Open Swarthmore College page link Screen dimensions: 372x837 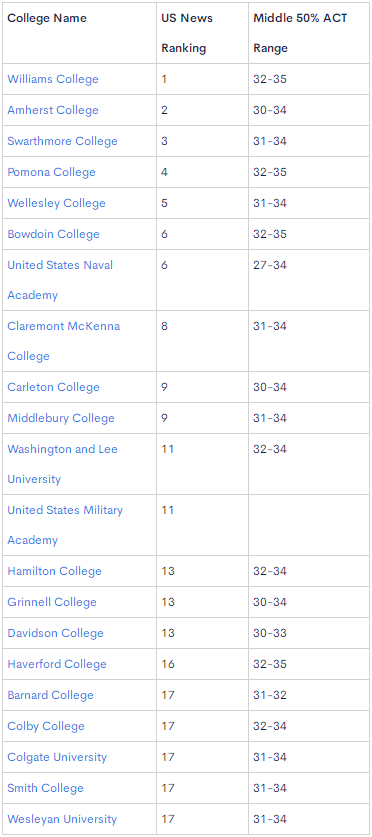[x=62, y=141]
